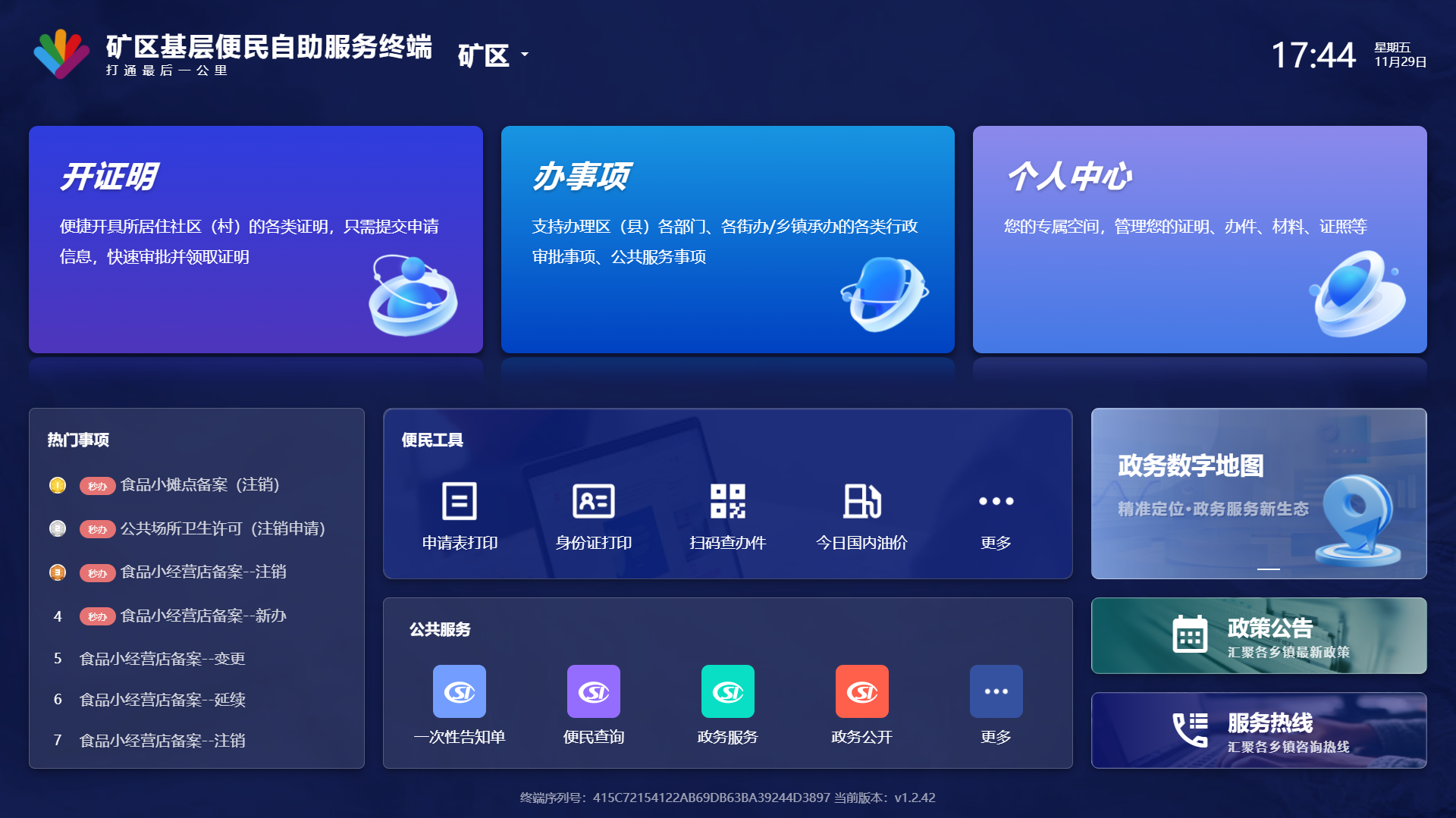Click the 秒办 badge on 公共场所卫生许可
Screen dimensions: 1456x818
tap(97, 529)
